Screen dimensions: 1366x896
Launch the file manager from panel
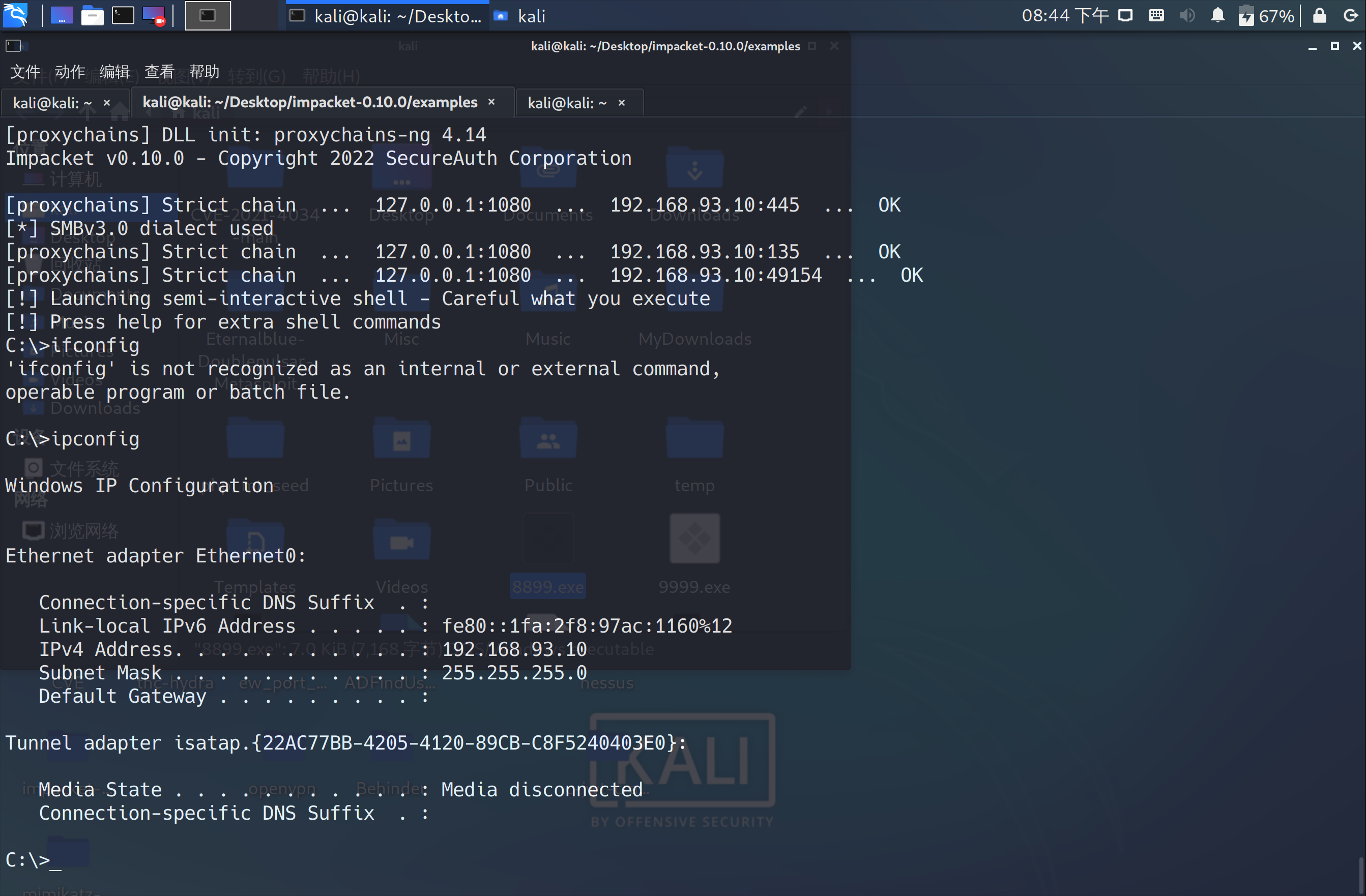[x=92, y=15]
